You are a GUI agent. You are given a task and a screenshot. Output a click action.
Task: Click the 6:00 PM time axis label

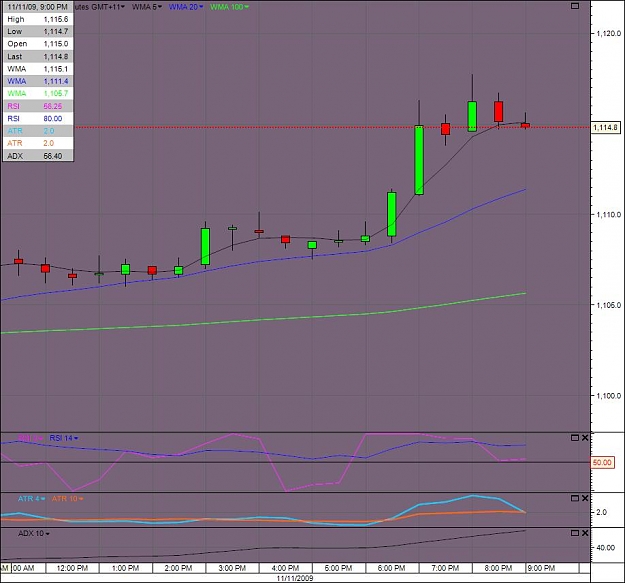point(391,568)
